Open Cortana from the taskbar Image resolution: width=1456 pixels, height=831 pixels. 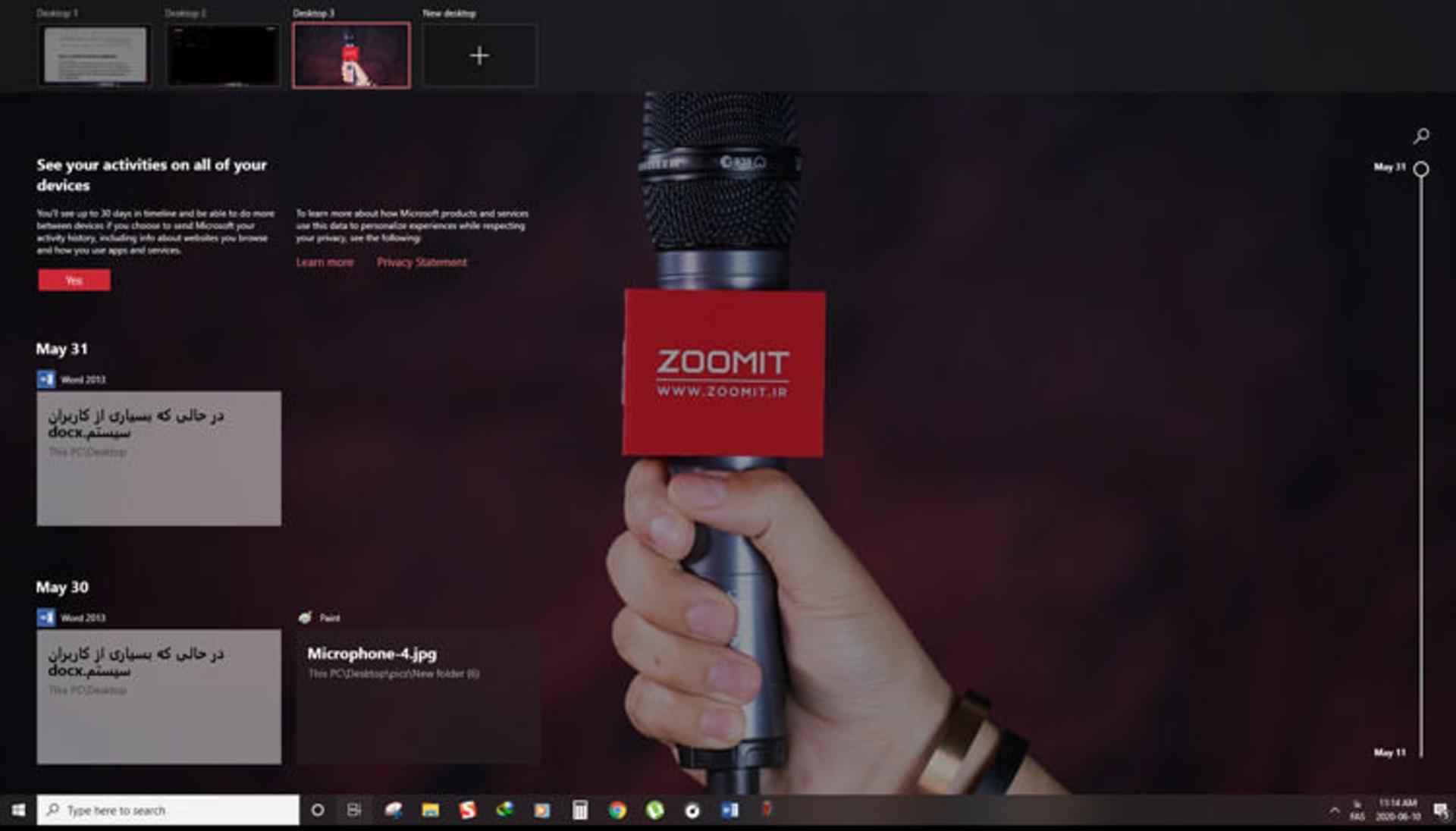(x=318, y=811)
